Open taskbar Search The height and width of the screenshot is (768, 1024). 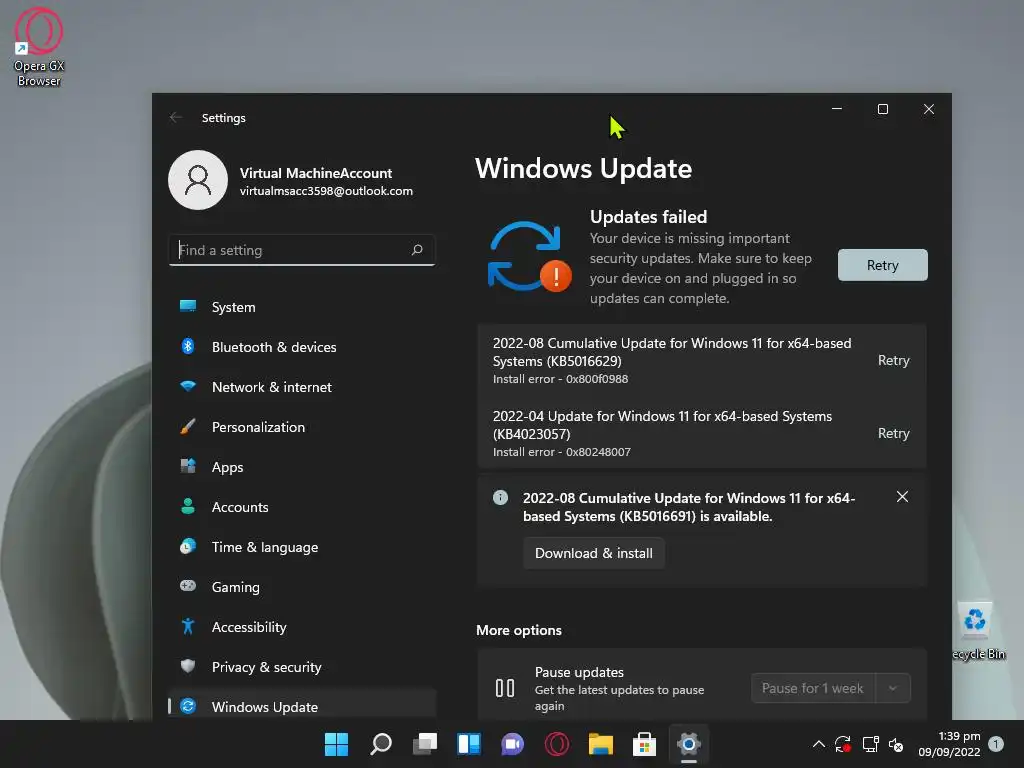coord(381,744)
